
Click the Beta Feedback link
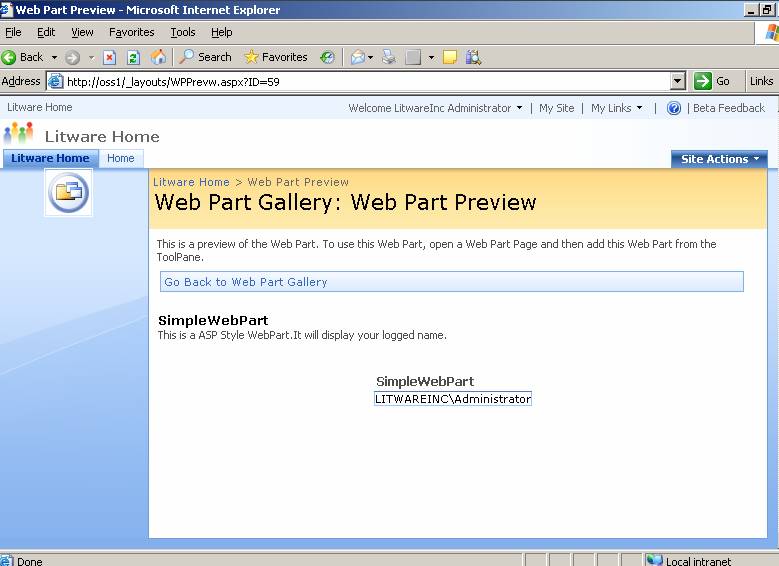[729, 108]
